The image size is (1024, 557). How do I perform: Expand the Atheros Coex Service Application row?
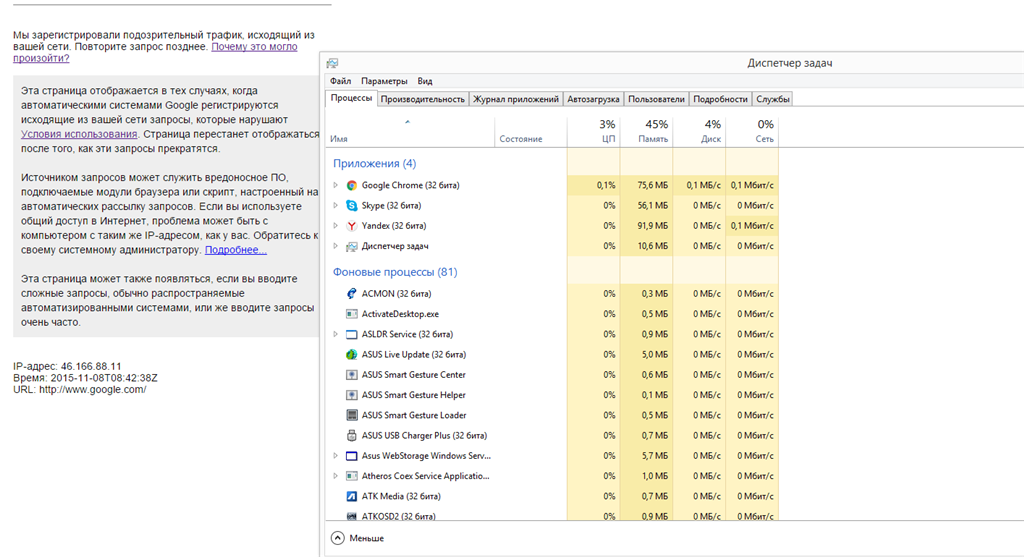coord(336,476)
